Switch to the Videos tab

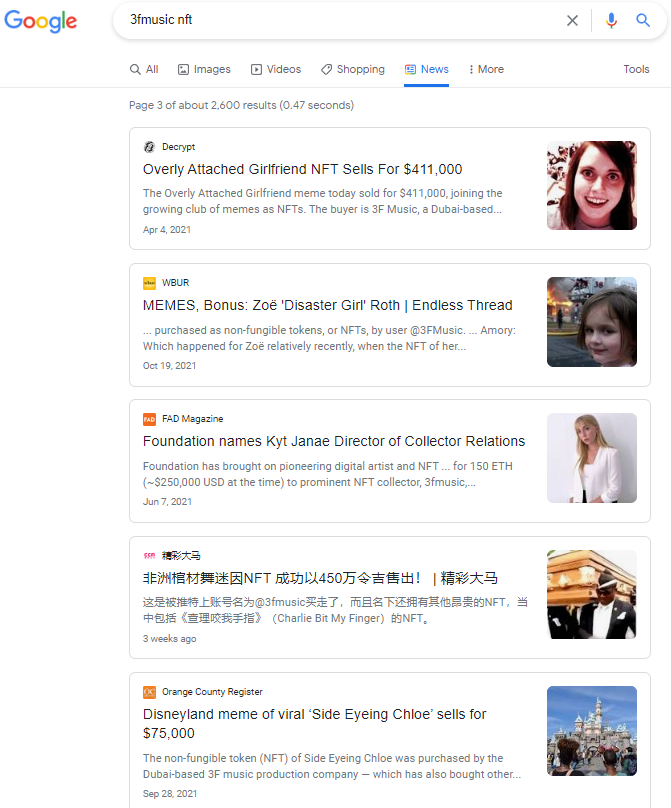(x=276, y=69)
